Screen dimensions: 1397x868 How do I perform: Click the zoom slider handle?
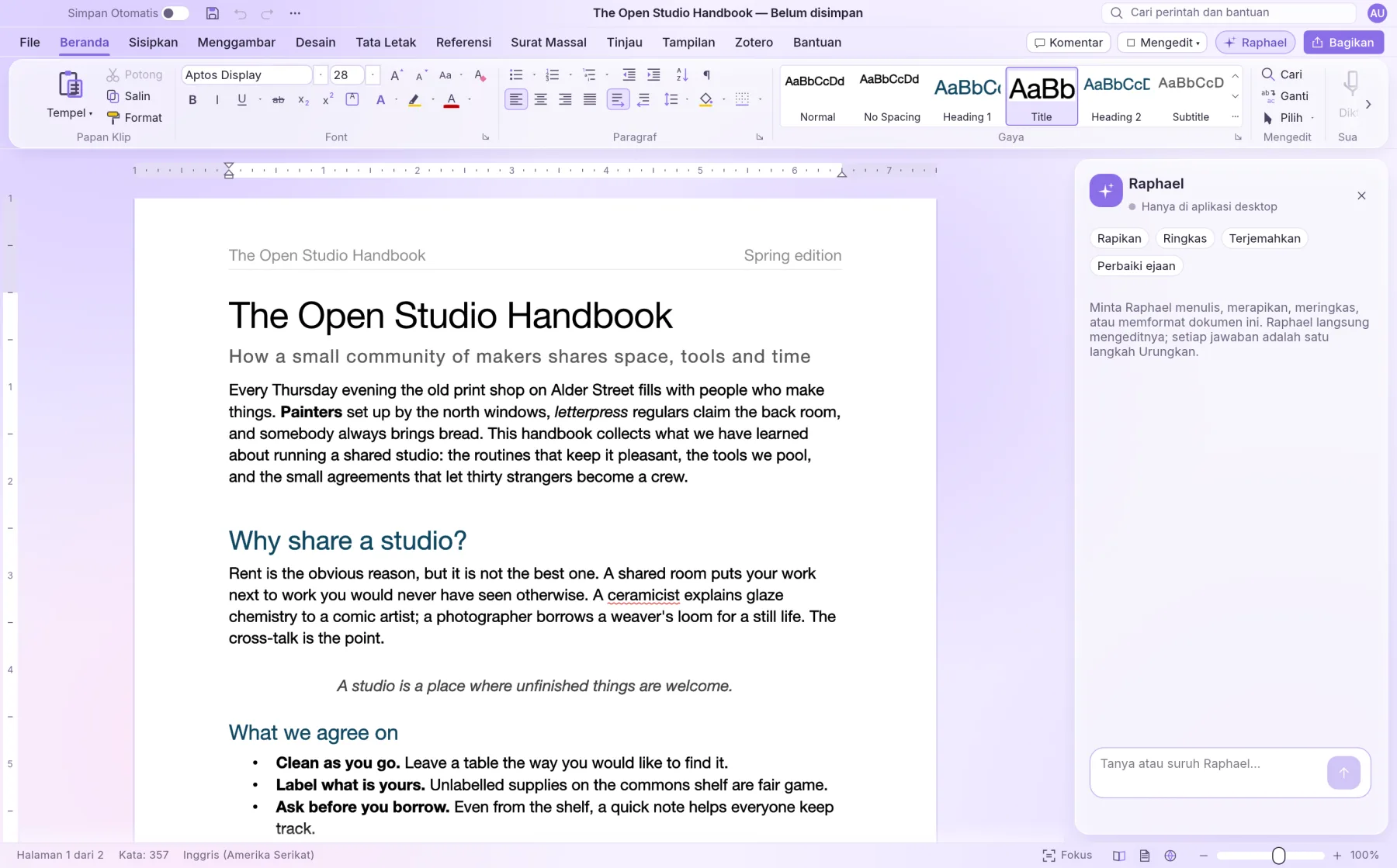point(1278,856)
